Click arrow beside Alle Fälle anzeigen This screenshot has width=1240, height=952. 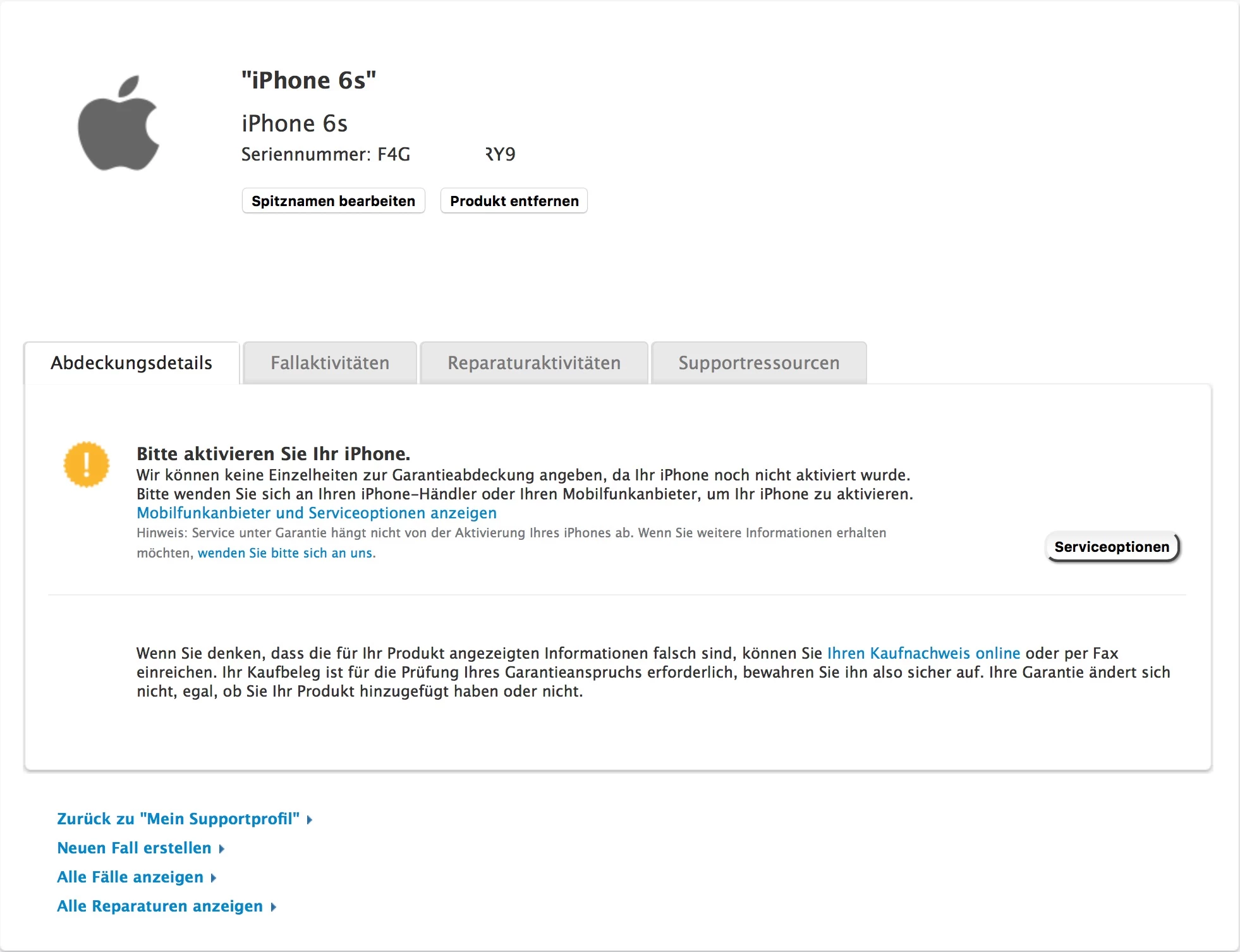pos(214,878)
